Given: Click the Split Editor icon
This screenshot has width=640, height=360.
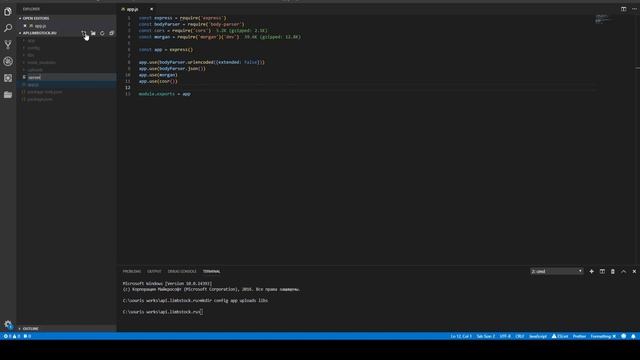Looking at the screenshot, I should click(623, 9).
